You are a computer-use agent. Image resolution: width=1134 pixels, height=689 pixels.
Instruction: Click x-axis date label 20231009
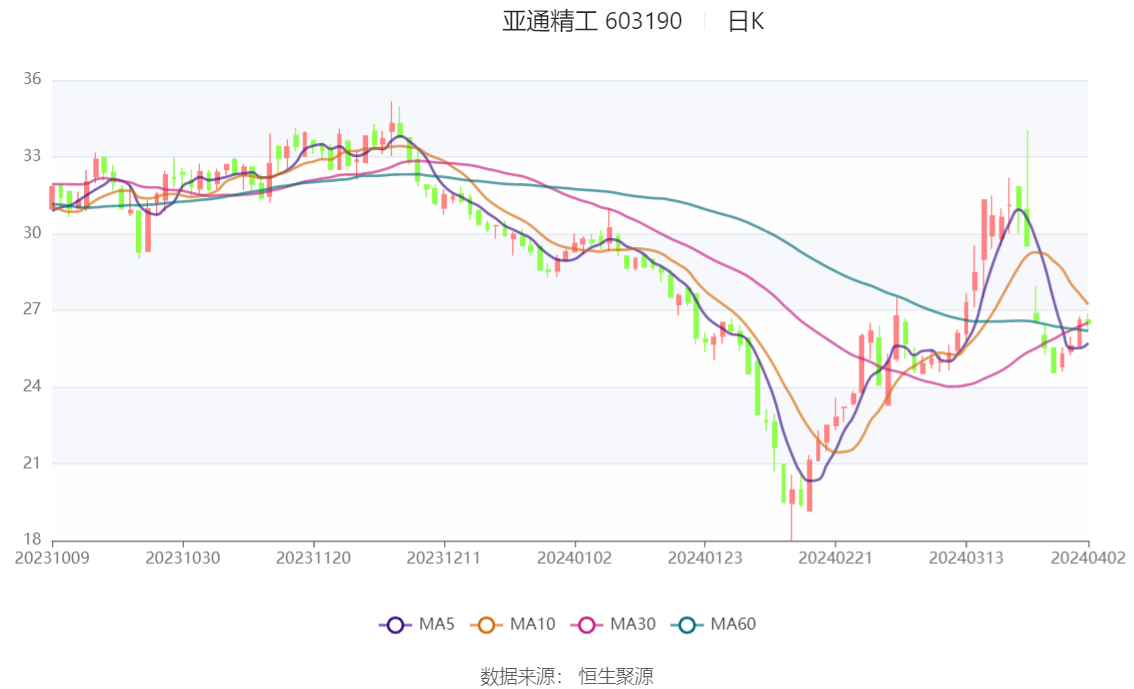[x=52, y=558]
